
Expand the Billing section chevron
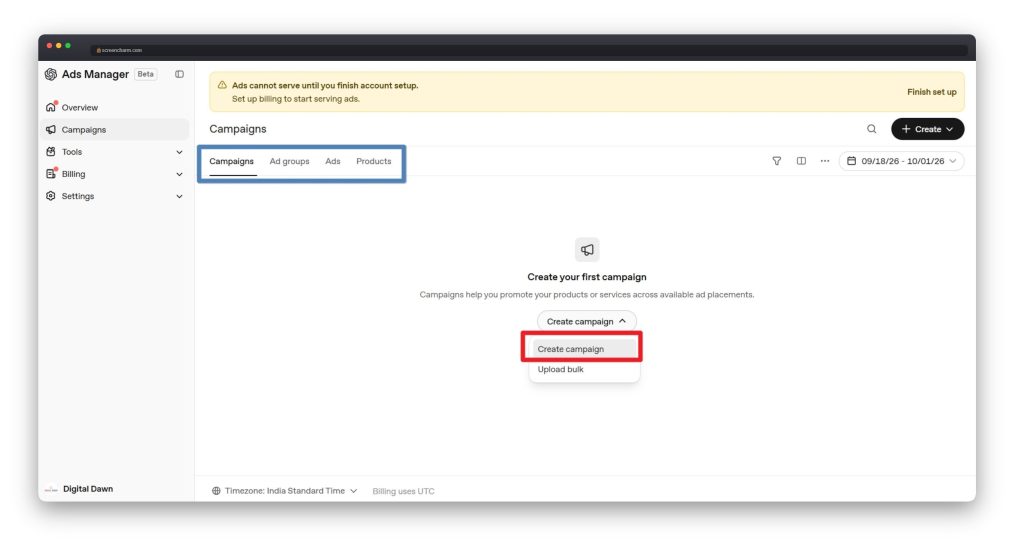tap(179, 174)
